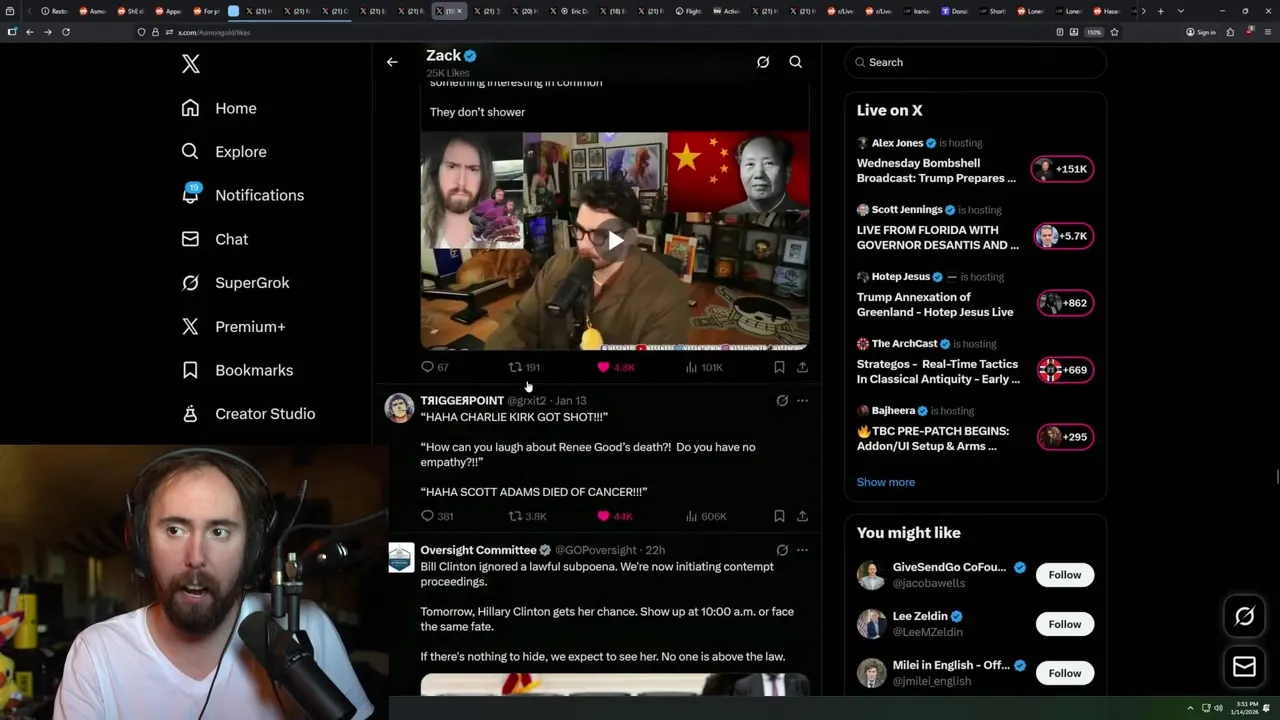Click Grok icon on Oversight Committee post

pos(782,550)
